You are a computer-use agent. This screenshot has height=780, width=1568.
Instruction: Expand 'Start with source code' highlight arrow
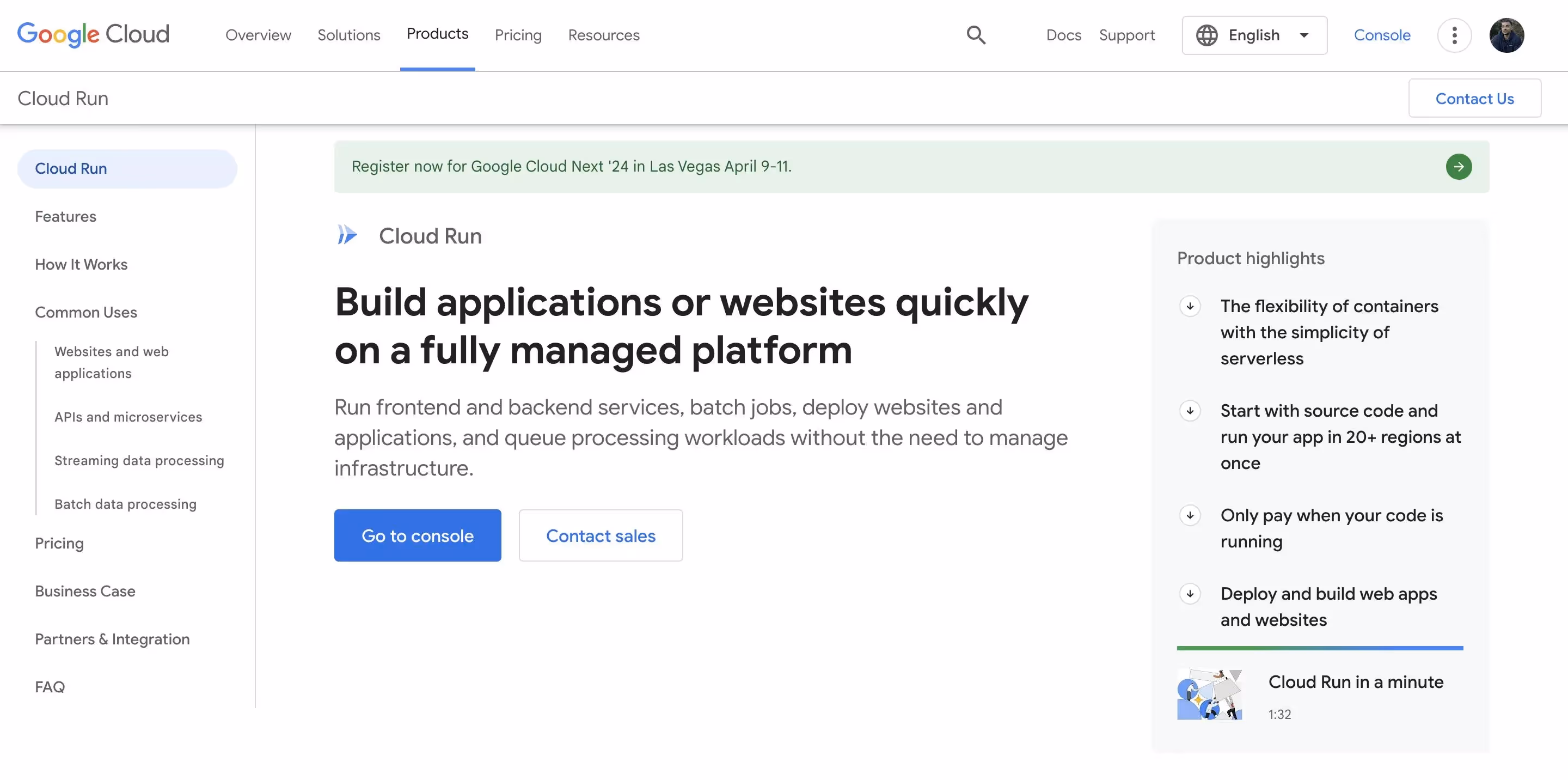(x=1190, y=411)
